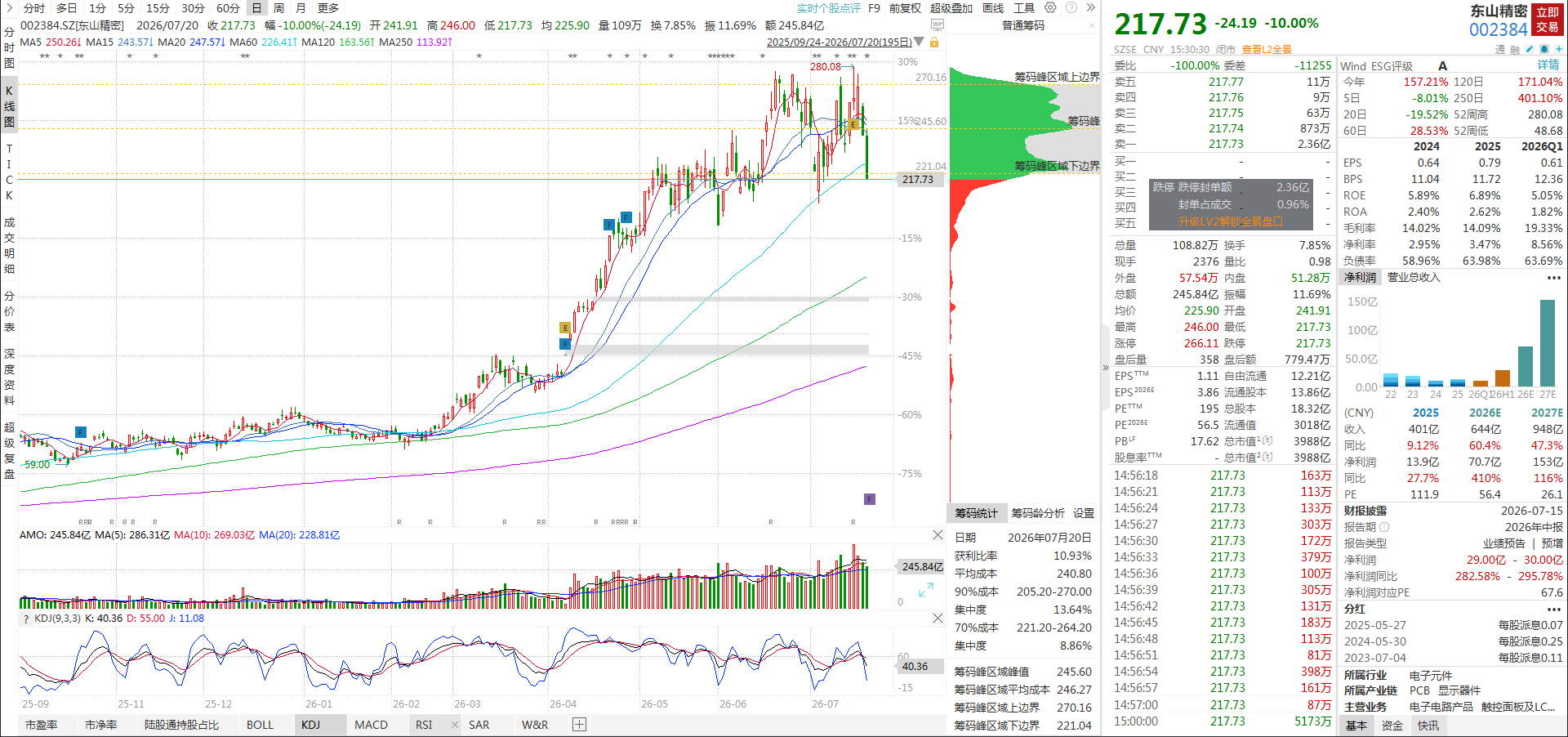Toggle 前复权 price adjustment
This screenshot has width=1568, height=737.
[x=905, y=8]
